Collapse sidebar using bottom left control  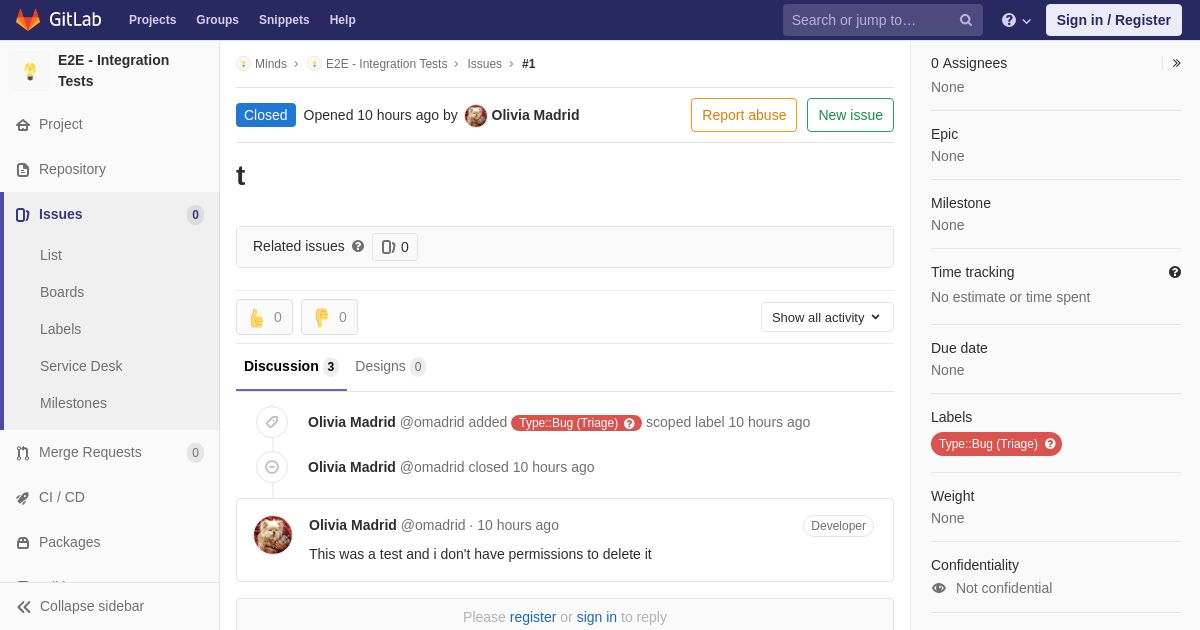coord(80,606)
